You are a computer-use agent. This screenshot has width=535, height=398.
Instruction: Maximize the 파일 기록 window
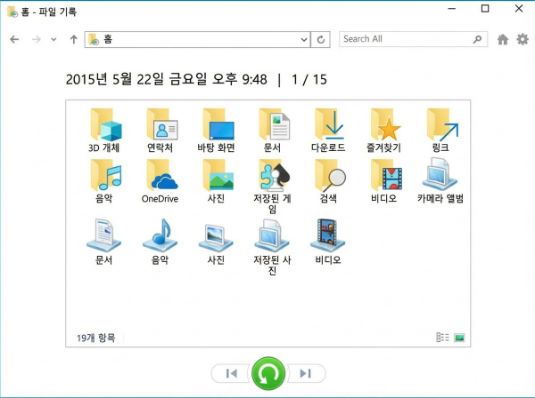485,9
